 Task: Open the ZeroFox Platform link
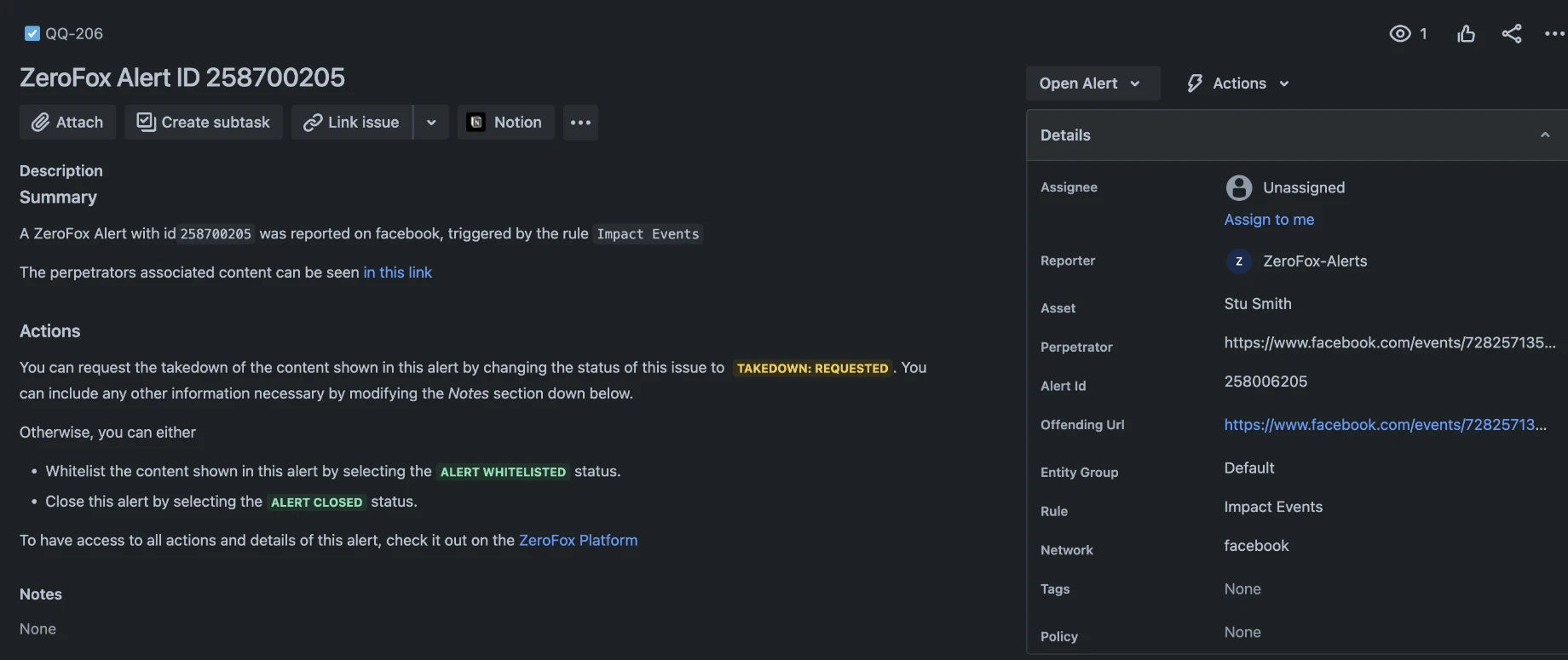(578, 541)
